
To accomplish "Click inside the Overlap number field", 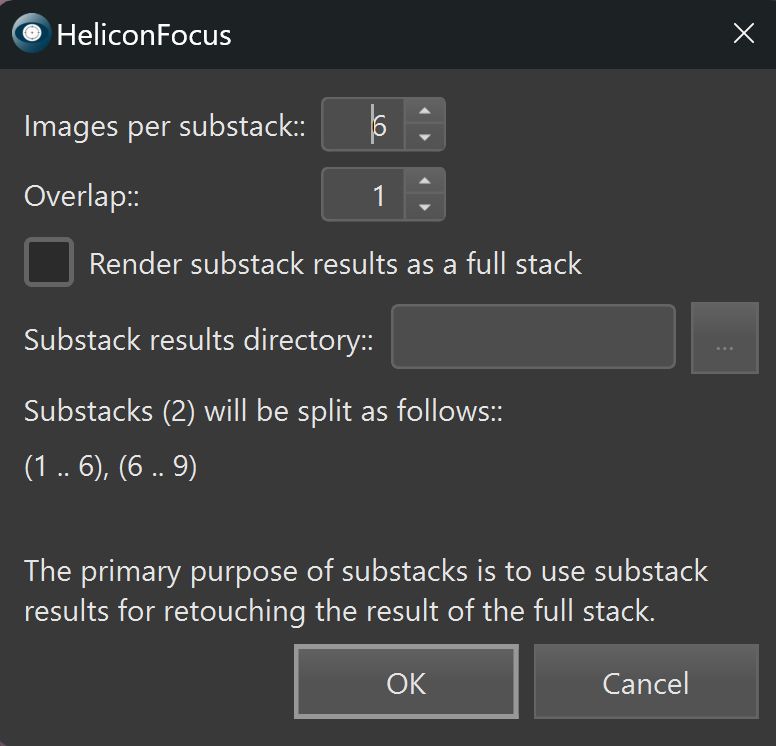I will coord(365,194).
